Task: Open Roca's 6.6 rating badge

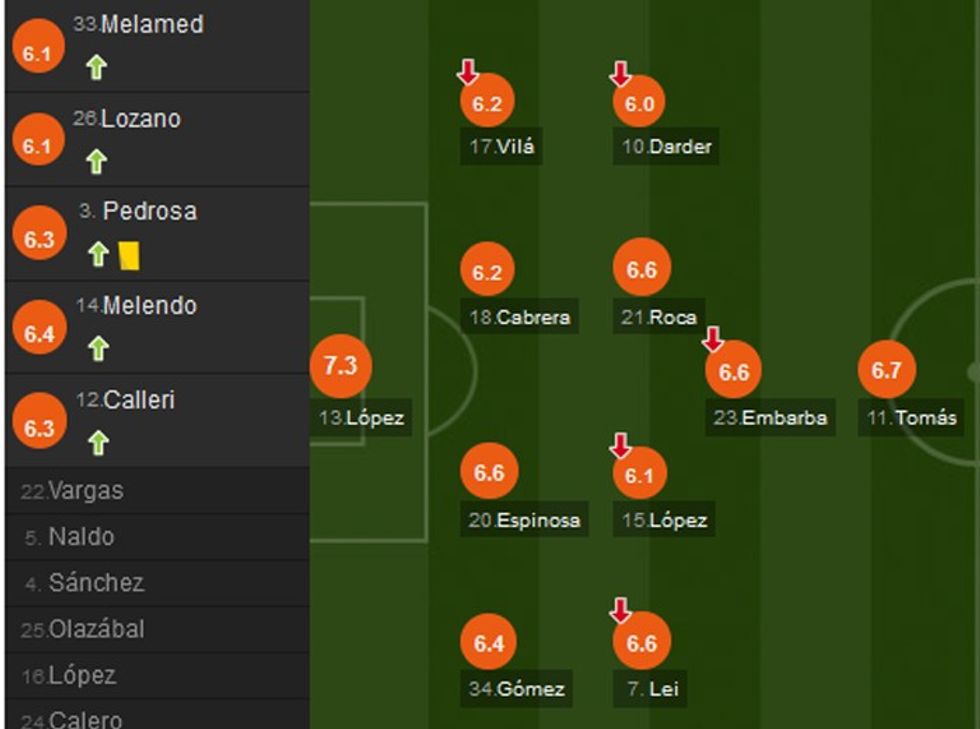Action: coord(641,271)
